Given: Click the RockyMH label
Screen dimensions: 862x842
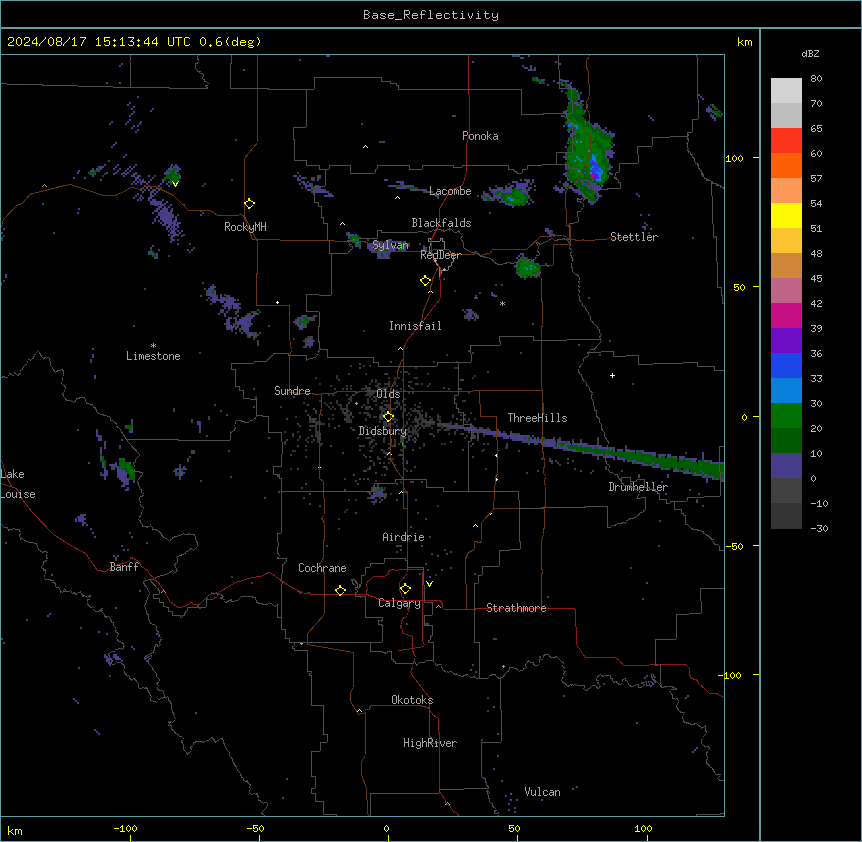Looking at the screenshot, I should pos(245,227).
